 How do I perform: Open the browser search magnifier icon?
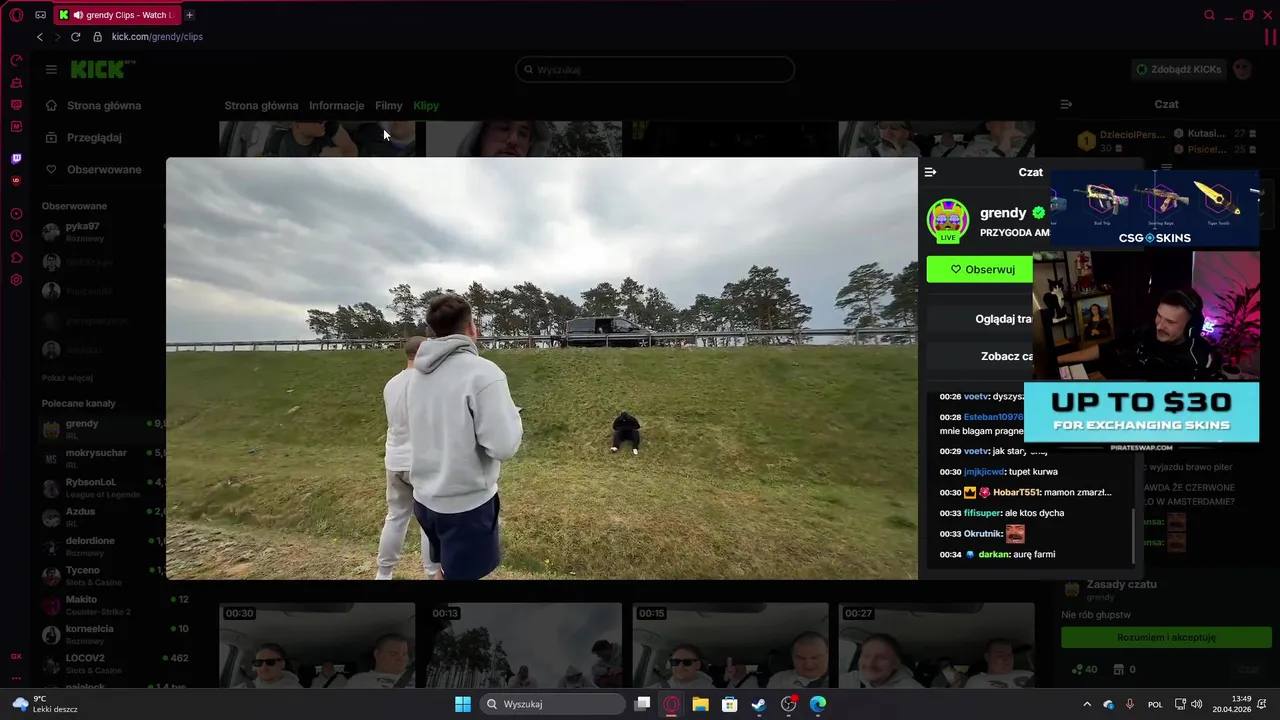(1209, 15)
